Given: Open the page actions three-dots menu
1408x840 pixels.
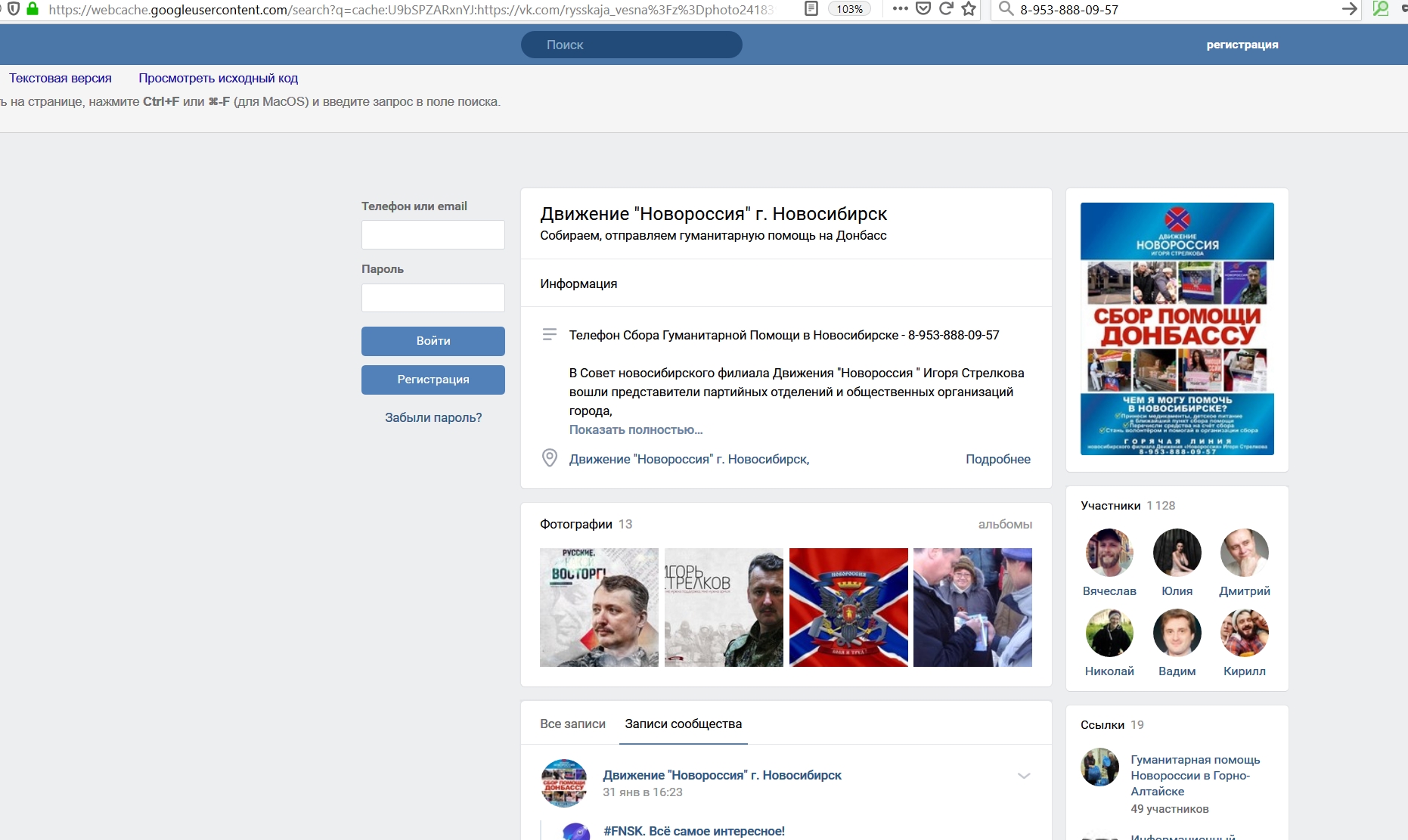Looking at the screenshot, I should (x=900, y=9).
